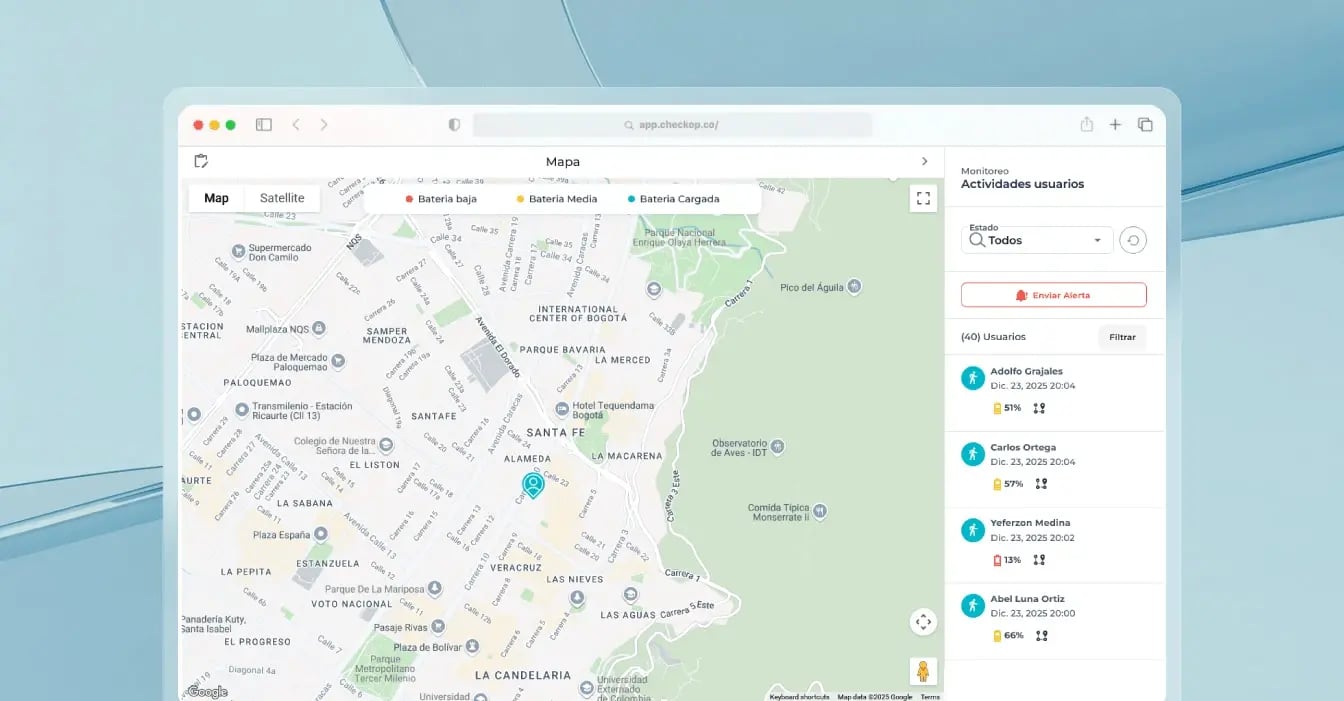This screenshot has height=701, width=1344.
Task: Toggle the Bateria Cargada legend filter
Action: 675,198
